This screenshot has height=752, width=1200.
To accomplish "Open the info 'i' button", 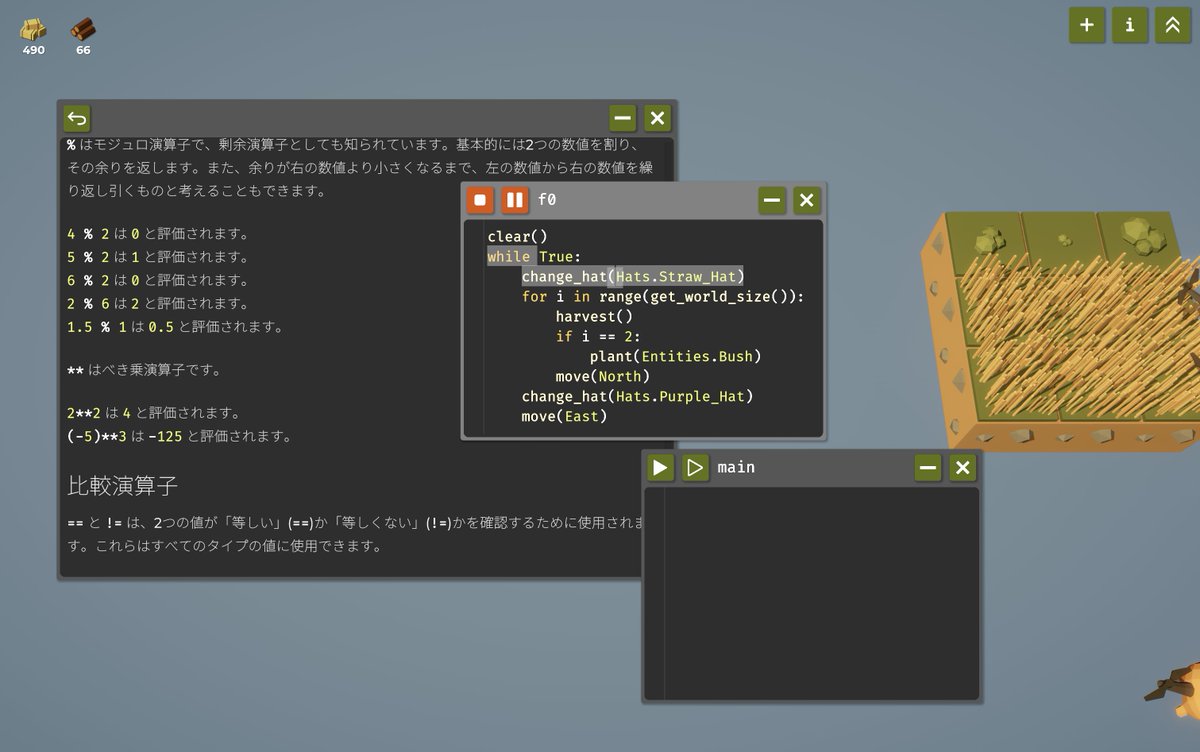I will tap(1130, 25).
